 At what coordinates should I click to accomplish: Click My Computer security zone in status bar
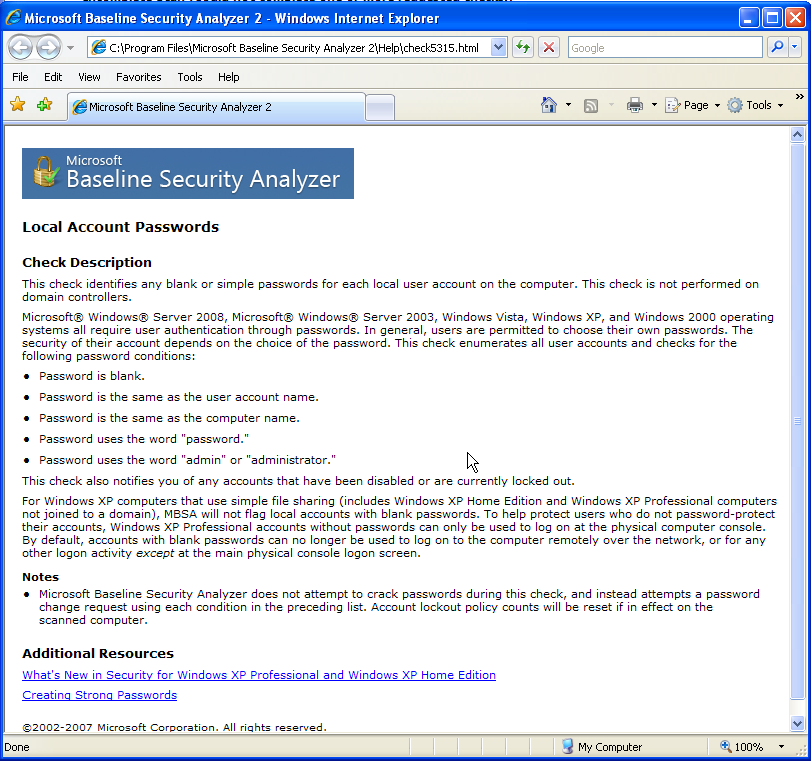click(x=603, y=747)
